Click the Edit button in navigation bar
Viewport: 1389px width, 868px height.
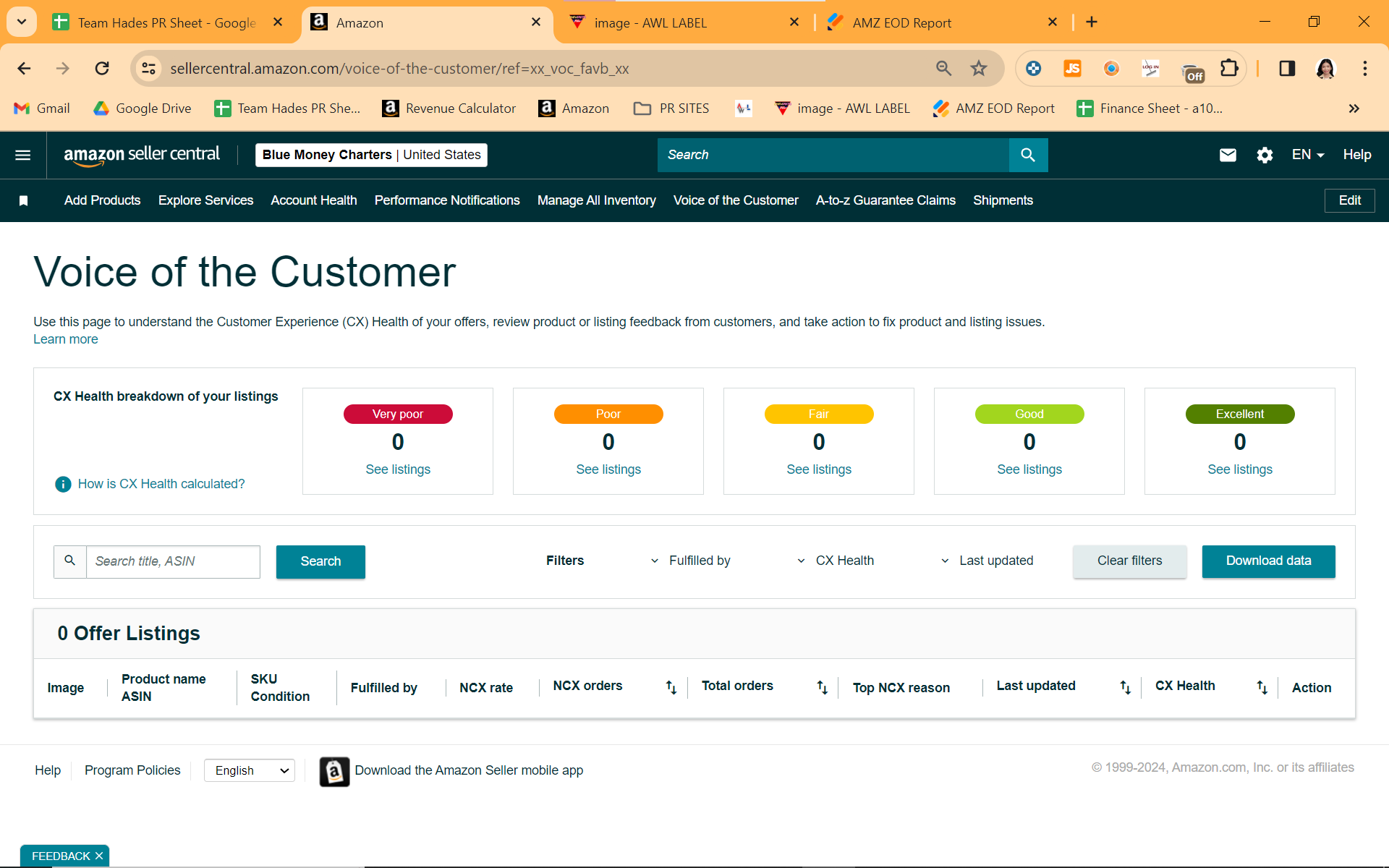click(1349, 200)
